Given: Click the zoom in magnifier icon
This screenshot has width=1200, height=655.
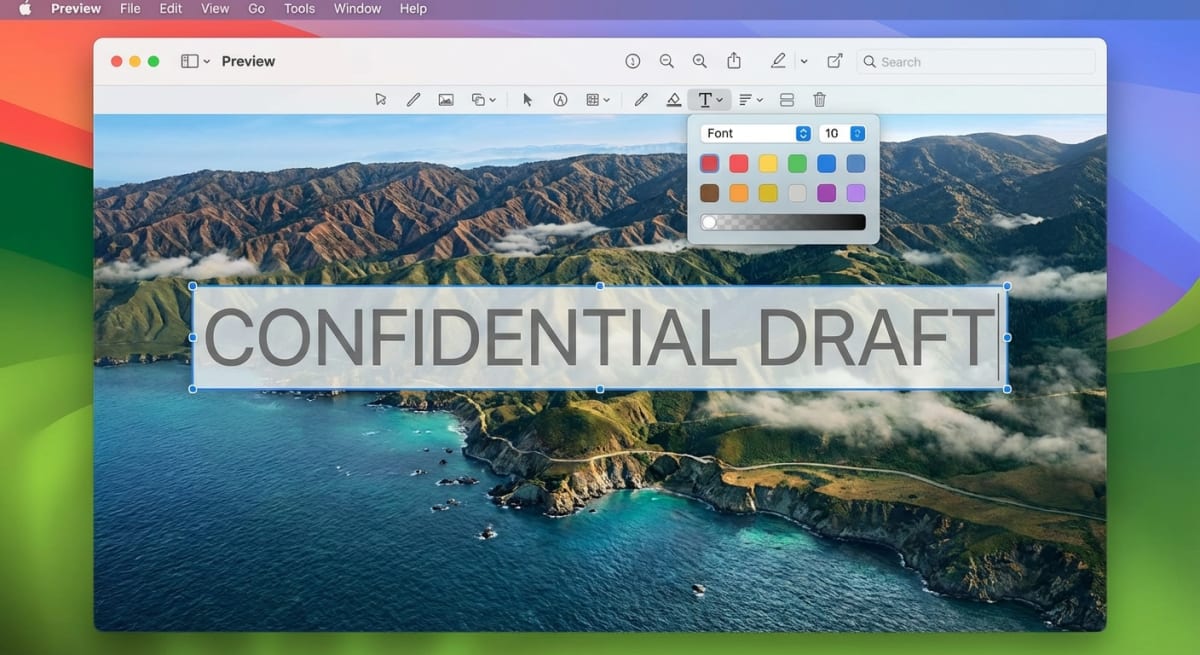Looking at the screenshot, I should pos(700,61).
